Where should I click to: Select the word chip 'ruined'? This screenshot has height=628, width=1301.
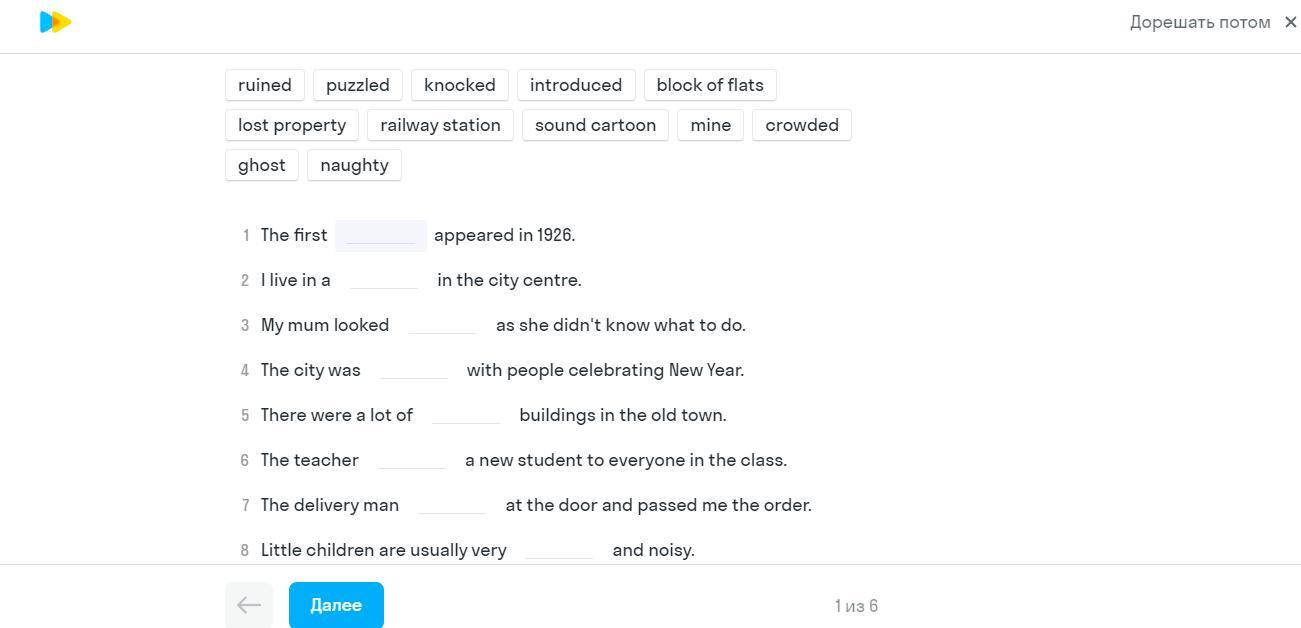tap(265, 85)
